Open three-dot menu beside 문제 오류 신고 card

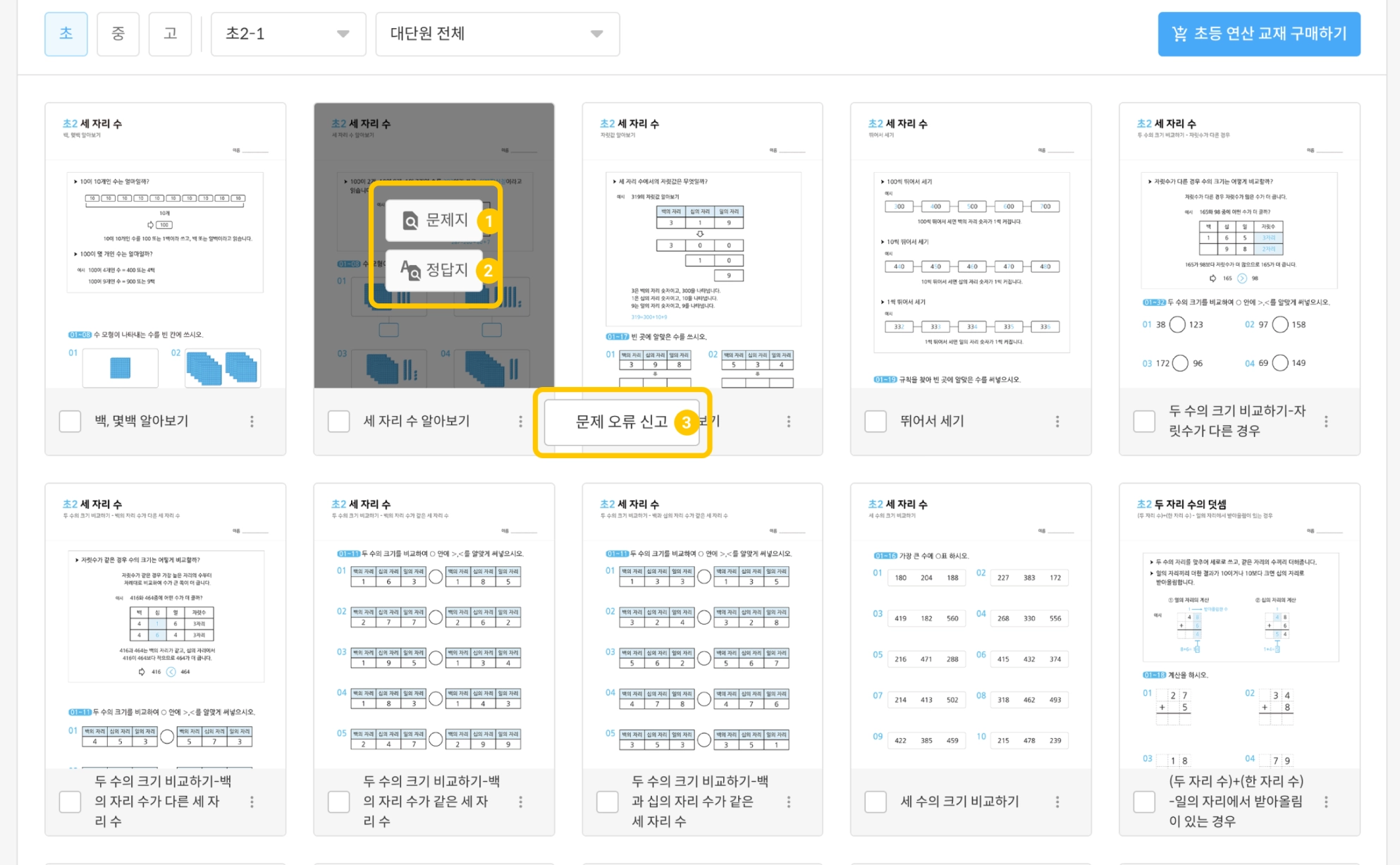coord(788,422)
